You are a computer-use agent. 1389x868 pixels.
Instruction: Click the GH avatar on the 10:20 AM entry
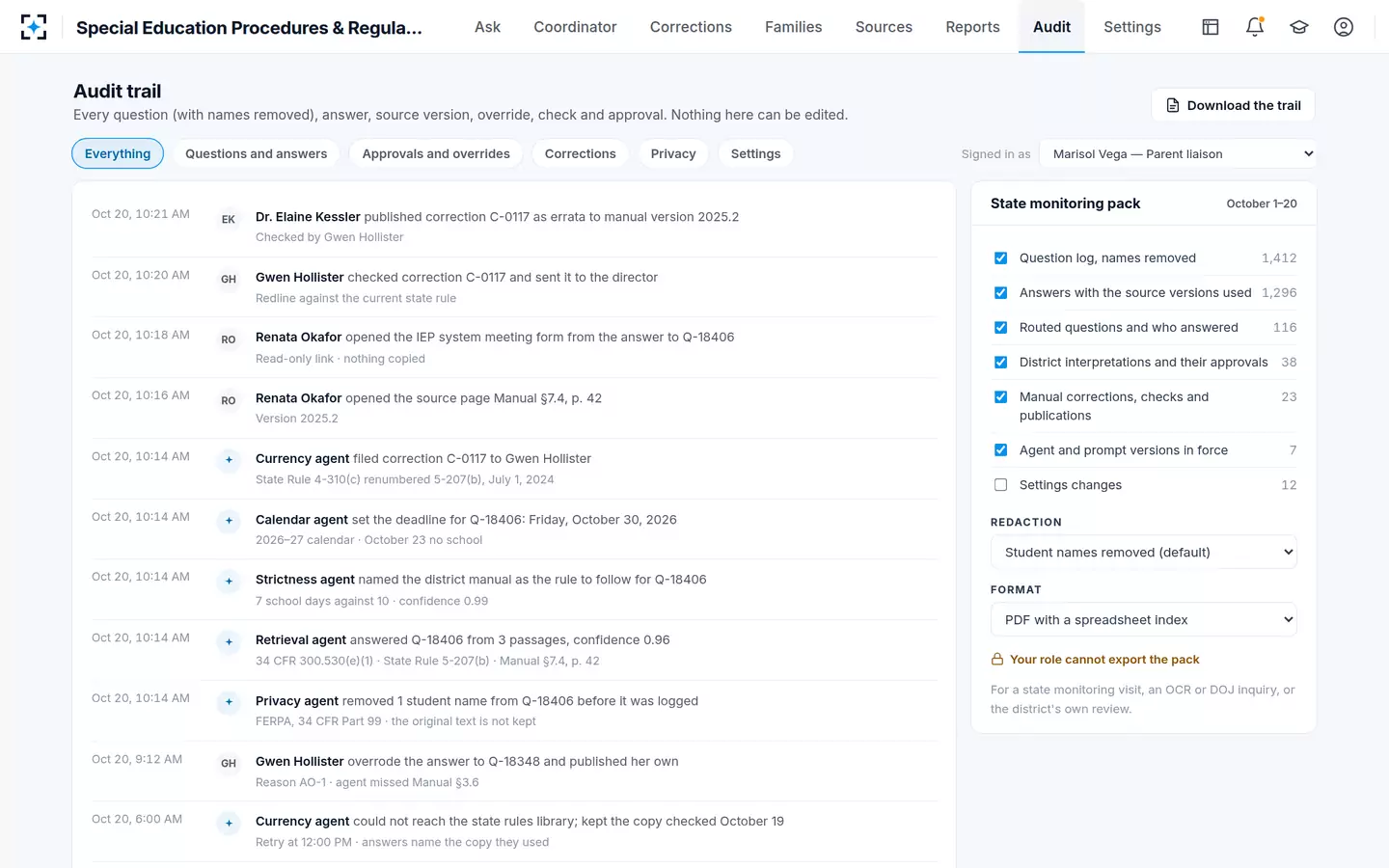(229, 280)
